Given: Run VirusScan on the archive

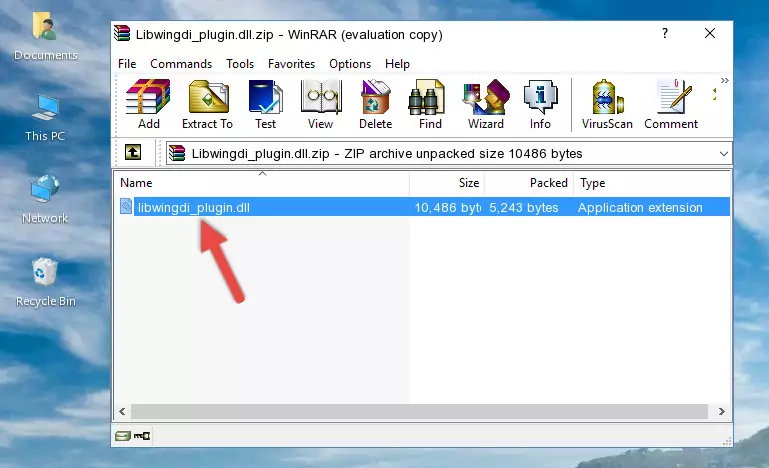Looking at the screenshot, I should coord(607,104).
